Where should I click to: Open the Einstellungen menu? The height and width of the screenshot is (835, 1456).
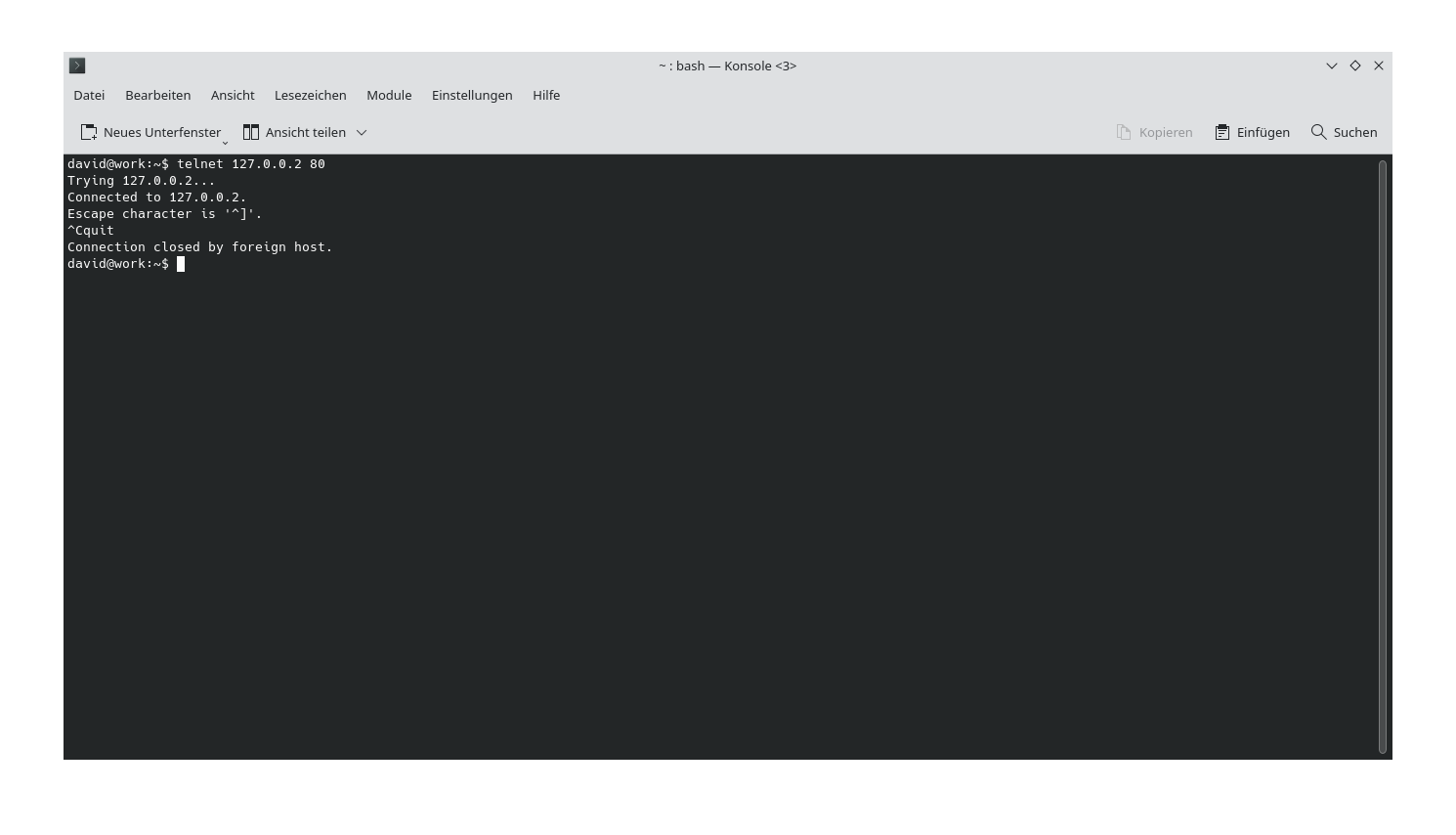click(472, 95)
